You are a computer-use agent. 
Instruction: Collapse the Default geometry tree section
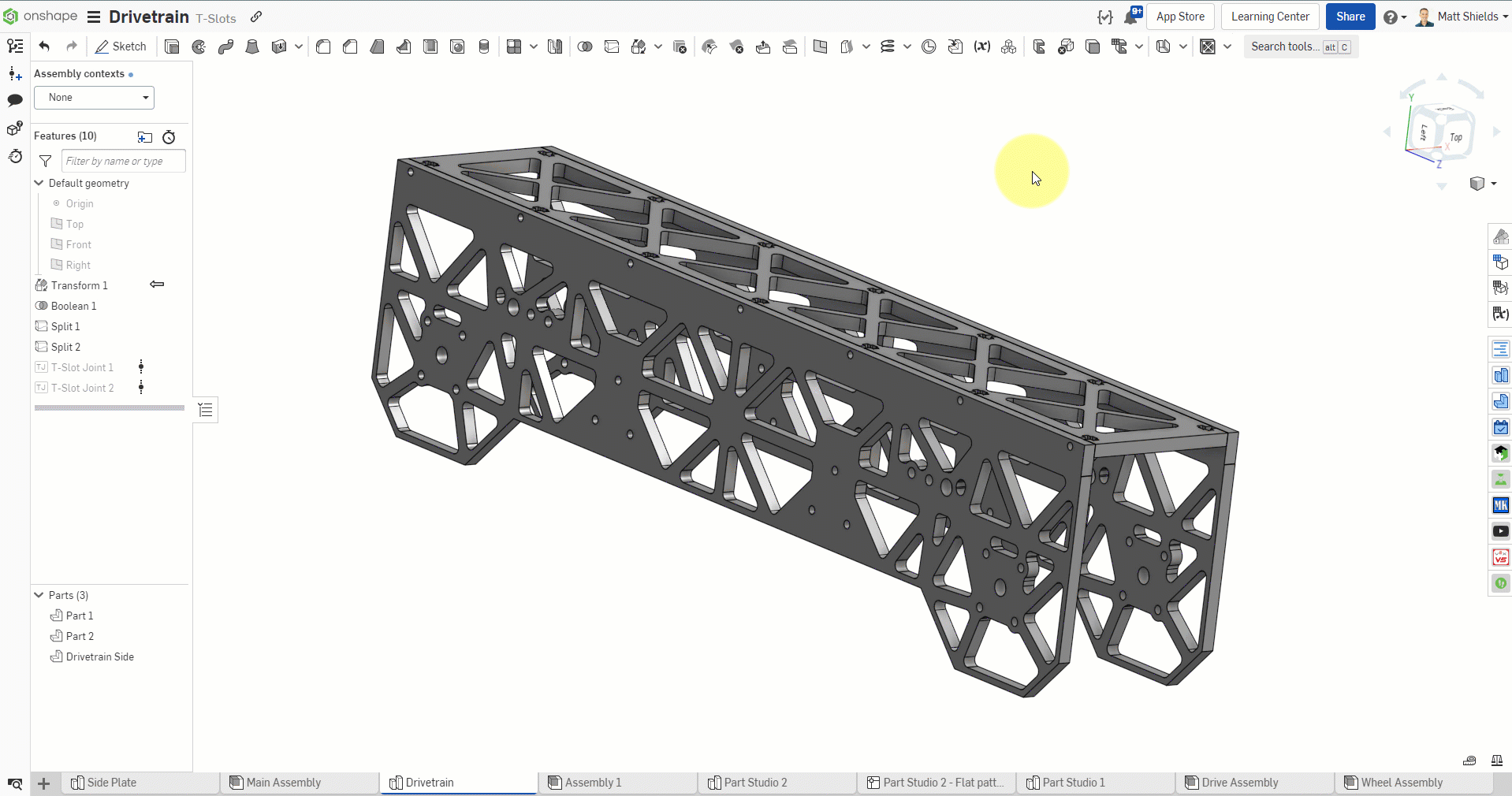click(x=38, y=183)
